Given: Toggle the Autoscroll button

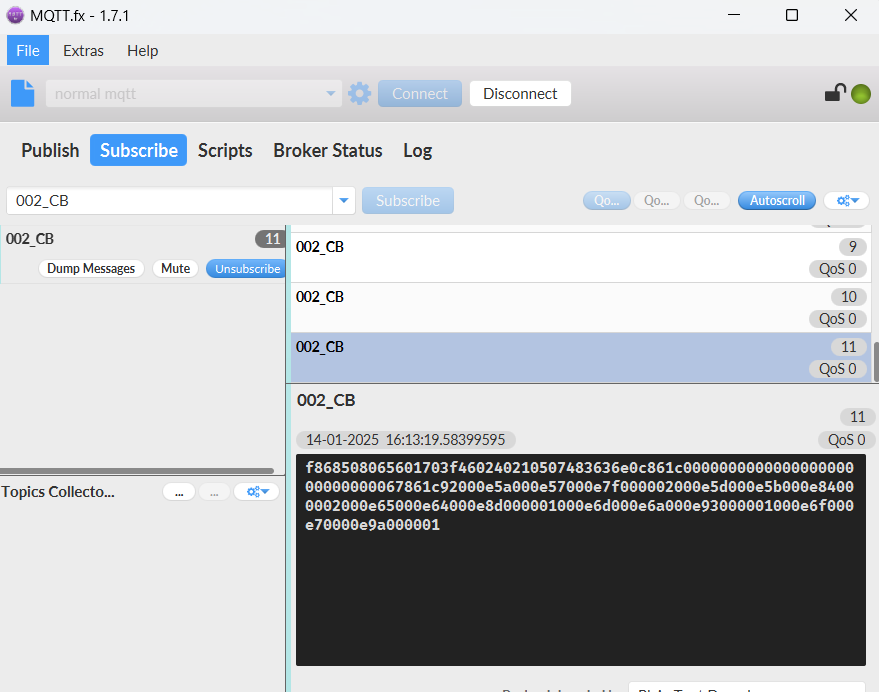Looking at the screenshot, I should (x=777, y=200).
